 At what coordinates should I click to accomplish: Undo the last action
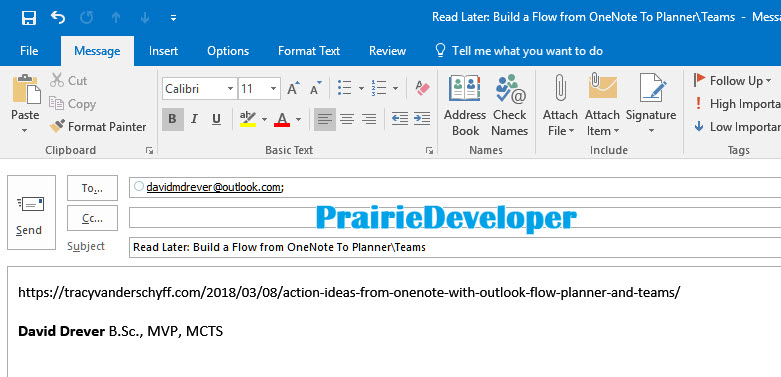[x=58, y=18]
